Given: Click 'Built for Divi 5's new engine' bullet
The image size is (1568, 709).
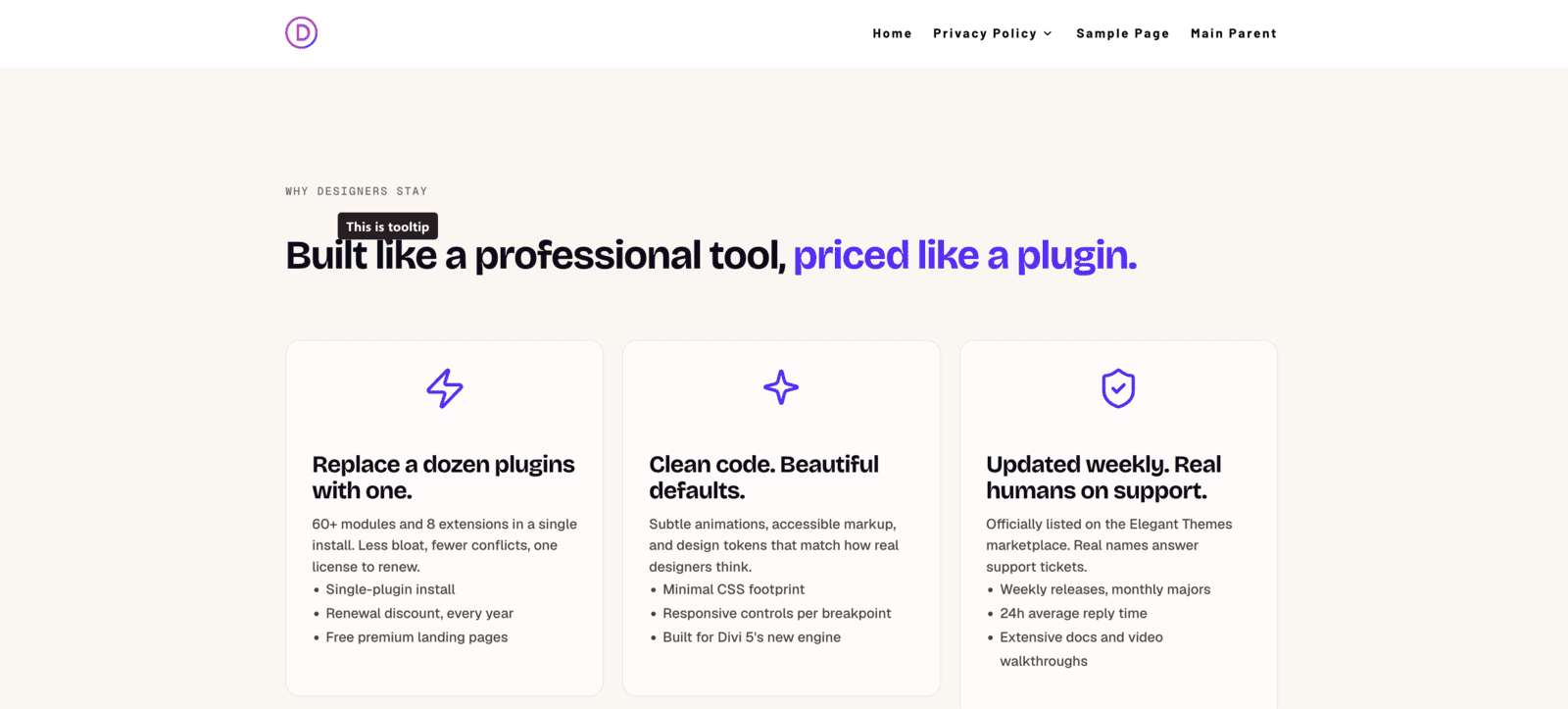Looking at the screenshot, I should 752,637.
